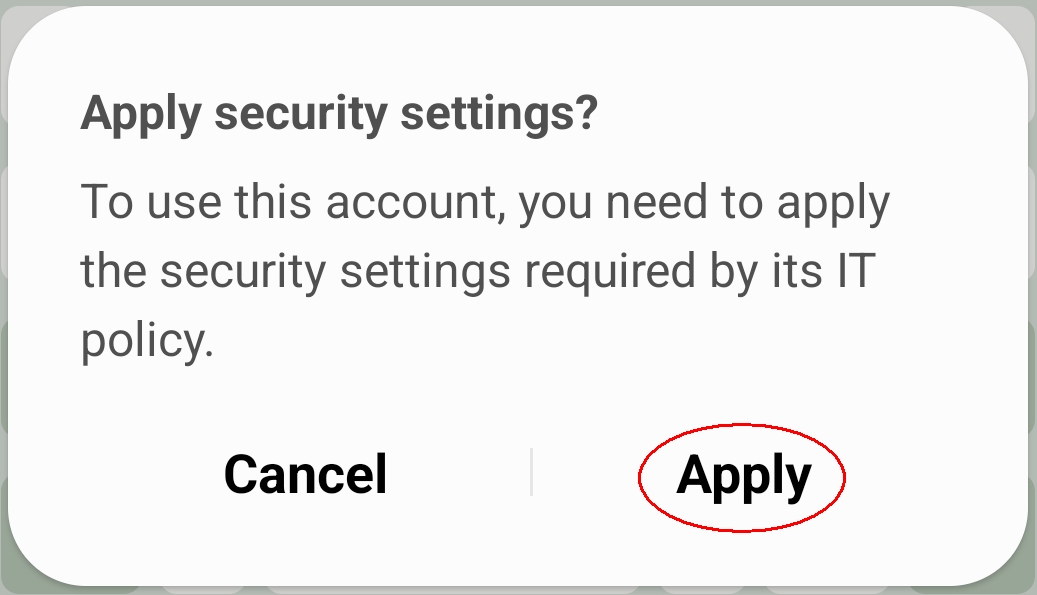Reject the required security settings with Cancel
Viewport: 1037px width, 595px height.
pos(305,474)
